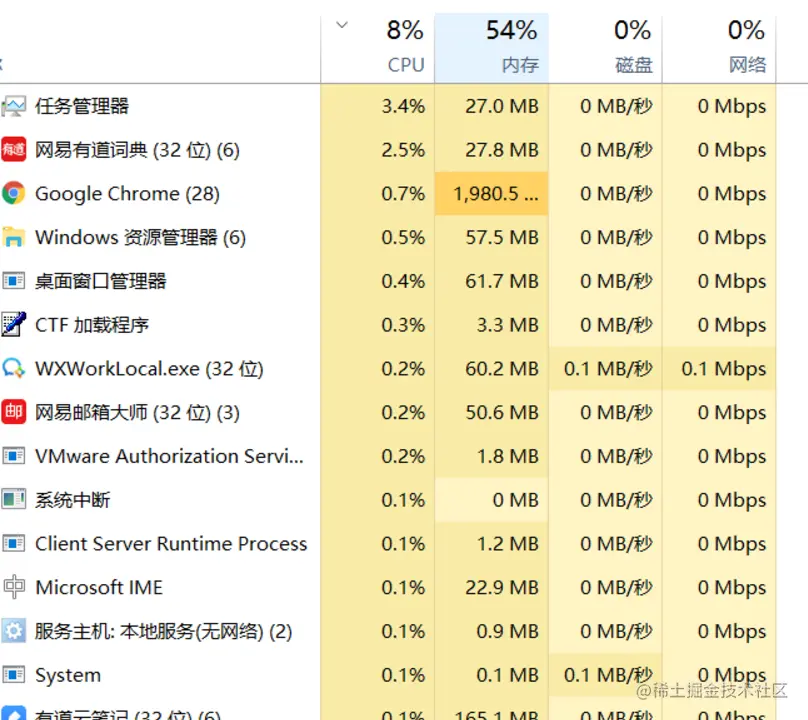The image size is (808, 720).
Task: Click the WXWorkLocal.exe chat icon
Action: (x=13, y=369)
